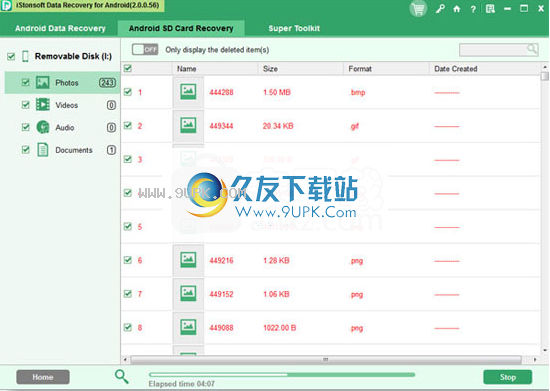This screenshot has height=391, width=550.
Task: Click the horizontal scrollbar of the file list
Action: [x=326, y=359]
